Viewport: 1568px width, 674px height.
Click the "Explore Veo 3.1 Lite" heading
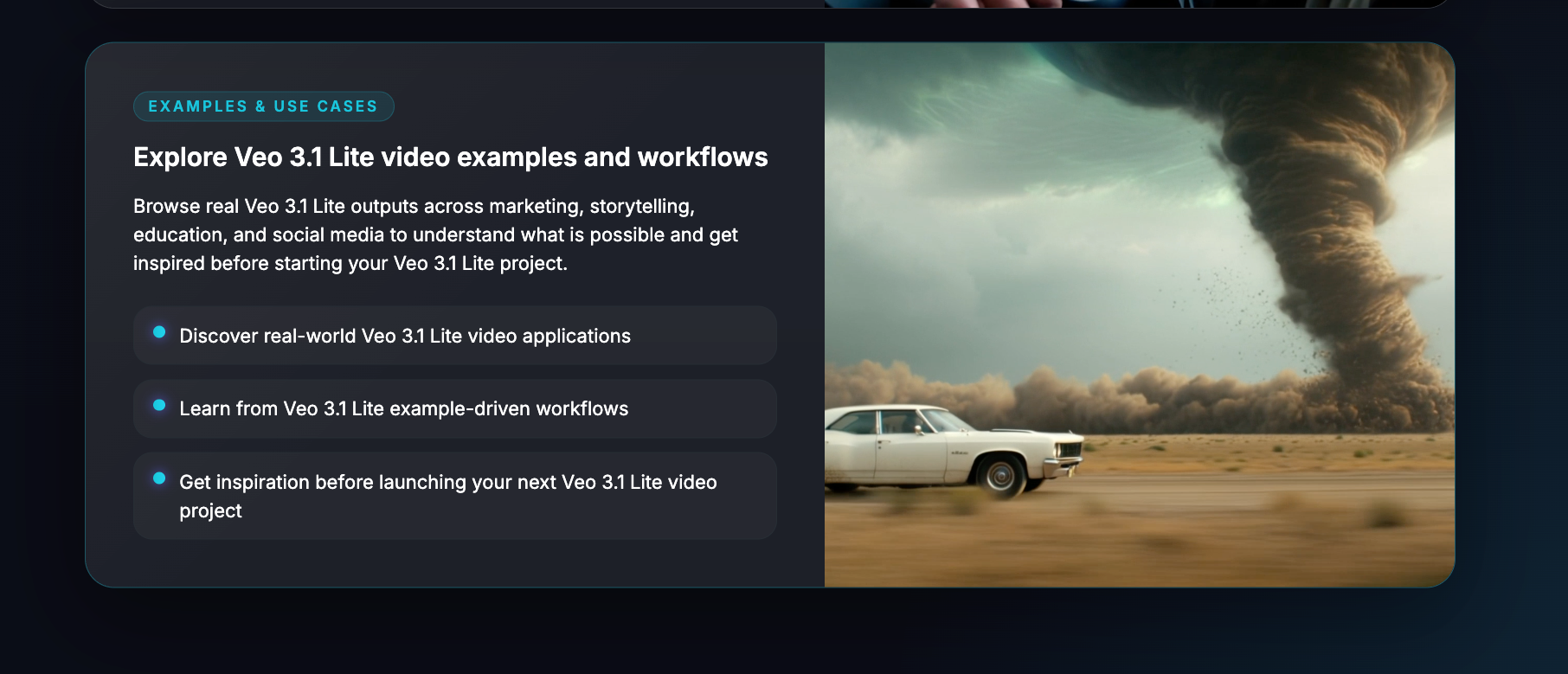[x=450, y=157]
